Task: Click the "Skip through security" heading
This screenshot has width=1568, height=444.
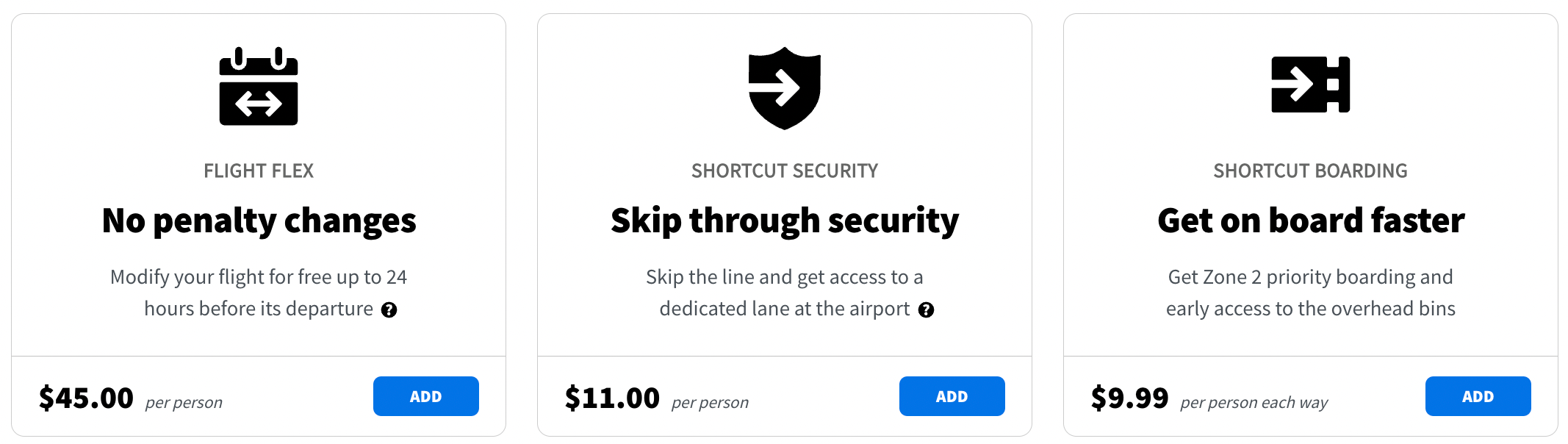Action: (784, 221)
